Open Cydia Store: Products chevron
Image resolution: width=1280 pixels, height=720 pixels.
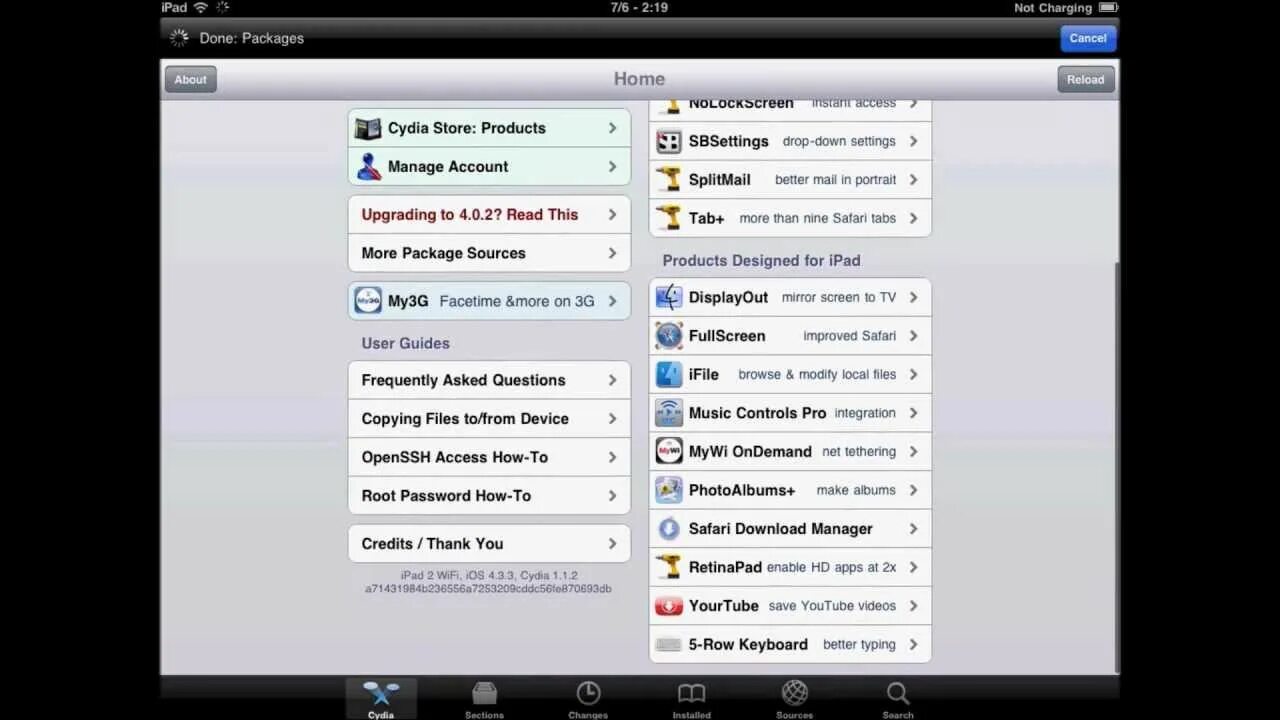[612, 128]
